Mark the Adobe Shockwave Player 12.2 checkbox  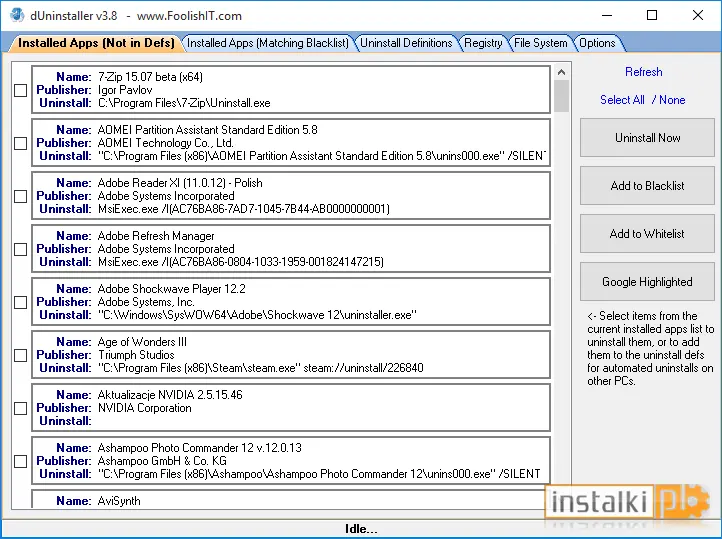click(x=21, y=302)
